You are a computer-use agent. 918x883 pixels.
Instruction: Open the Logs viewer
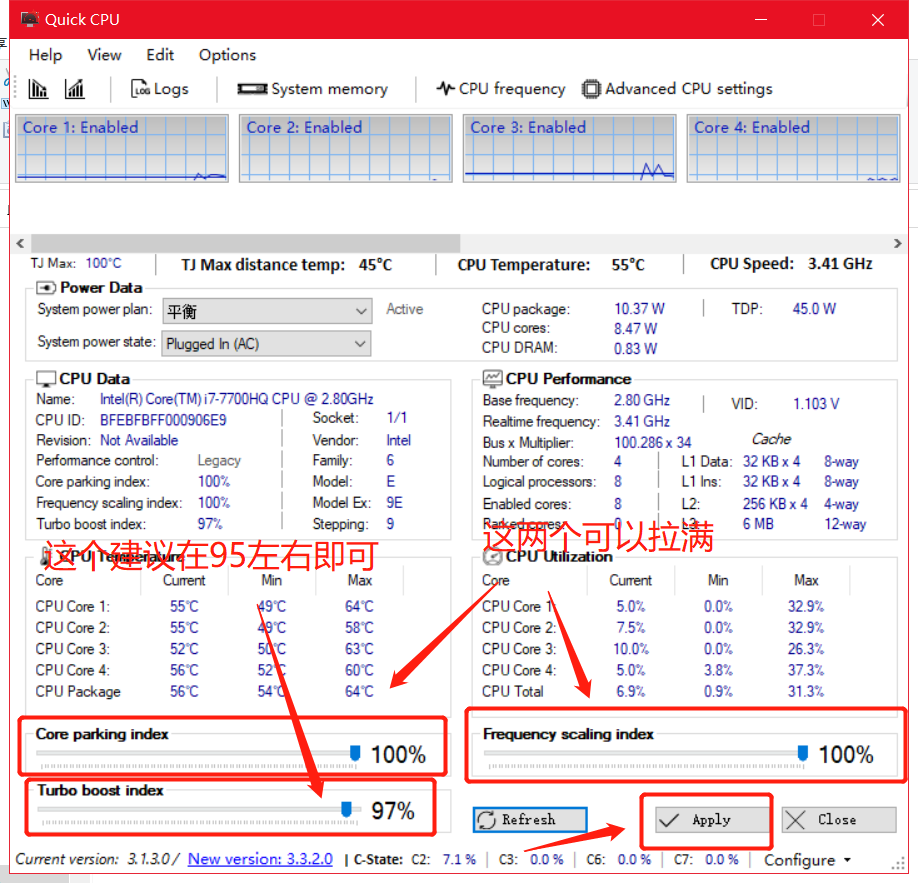tap(159, 89)
